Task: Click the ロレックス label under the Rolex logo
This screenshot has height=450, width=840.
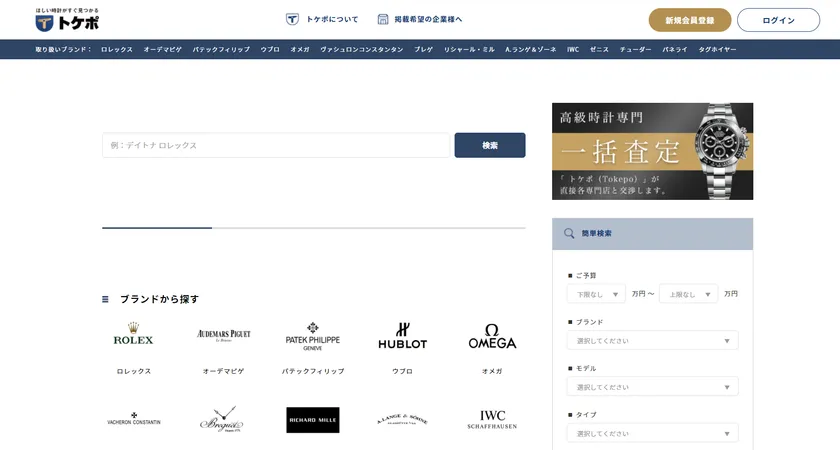Action: coord(134,371)
